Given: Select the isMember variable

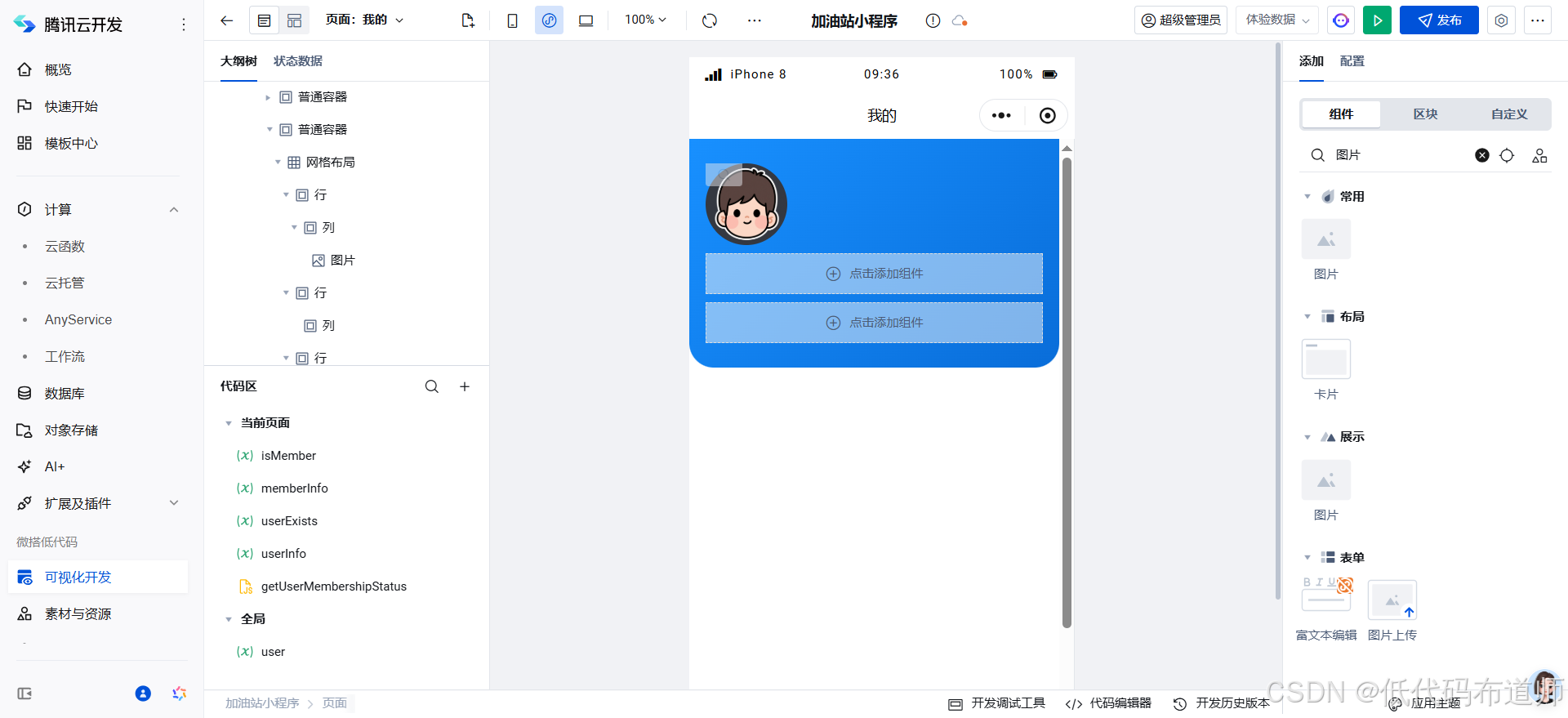Looking at the screenshot, I should click(x=288, y=456).
